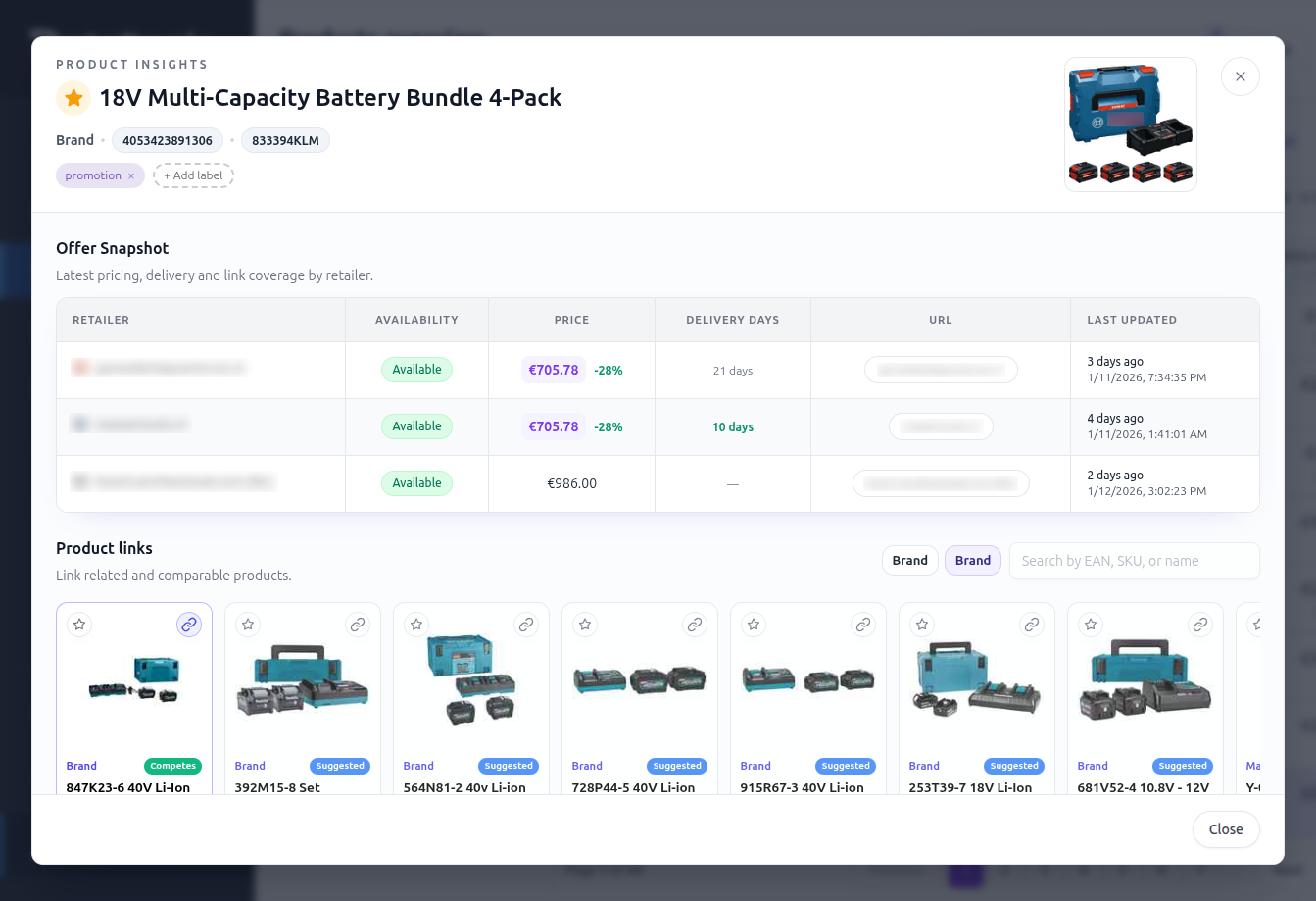
Task: Click the Add label button
Action: [x=193, y=176]
